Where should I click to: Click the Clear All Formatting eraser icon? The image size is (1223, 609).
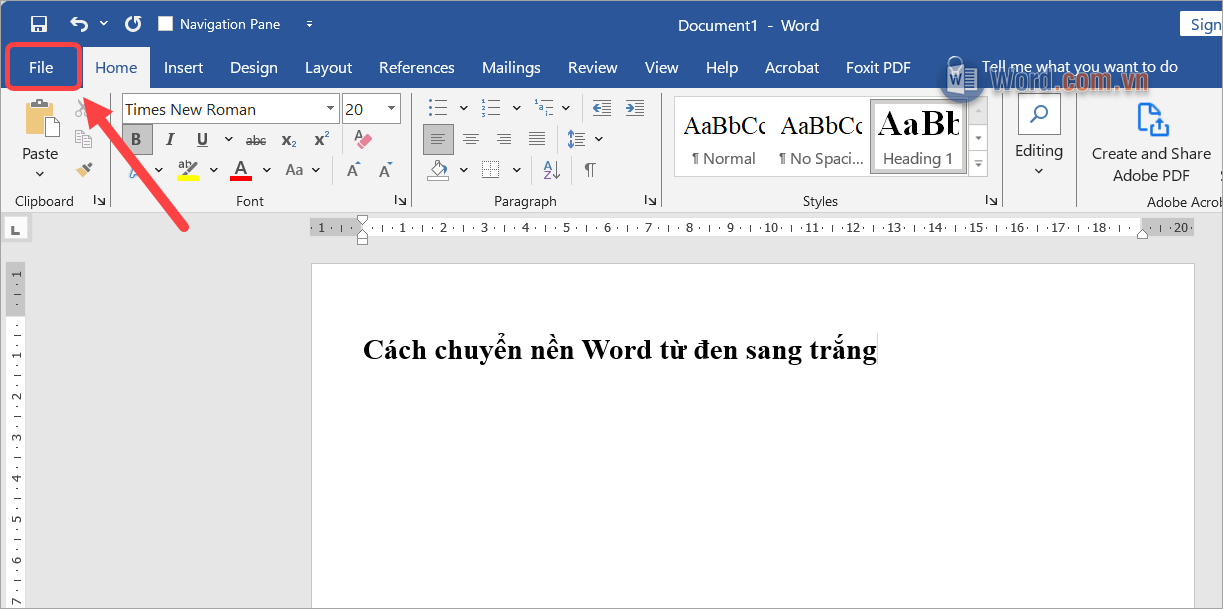[x=363, y=140]
